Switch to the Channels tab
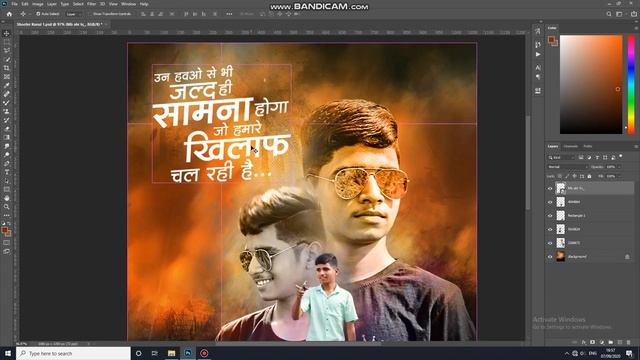Screen dimensions: 640x360 tap(570, 146)
